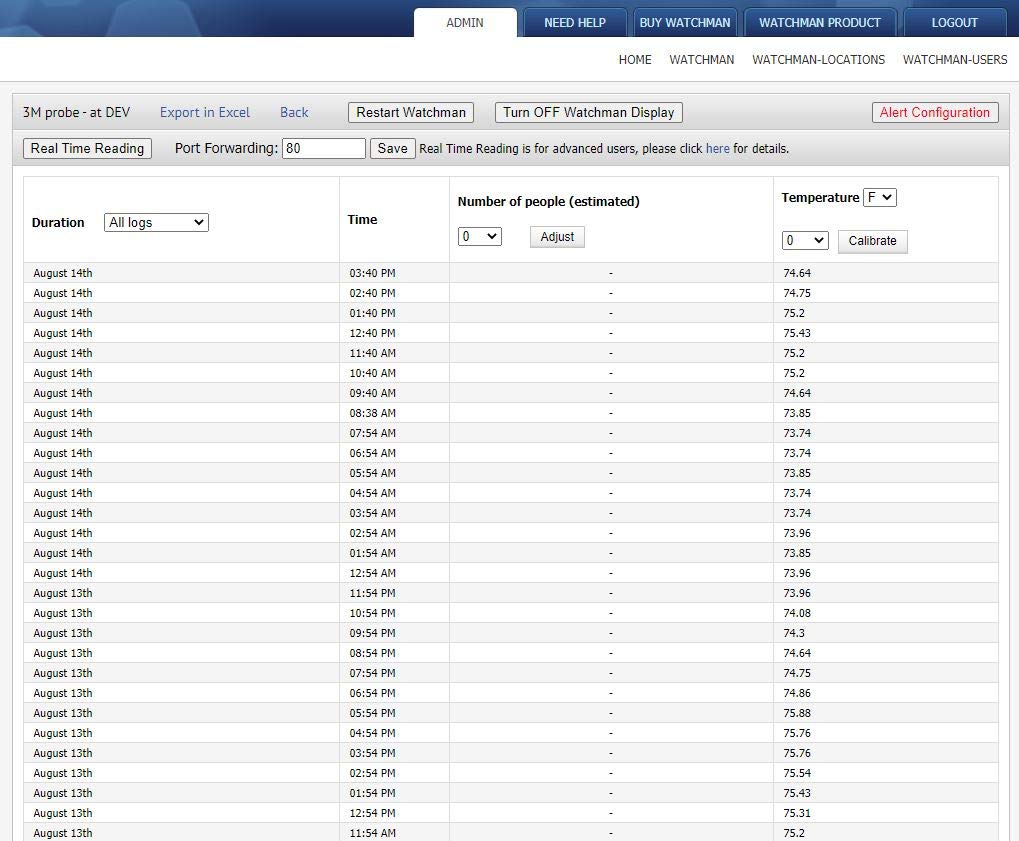Screen dimensions: 1019x841
Task: Navigate to HOME in the submenu
Action: [635, 60]
